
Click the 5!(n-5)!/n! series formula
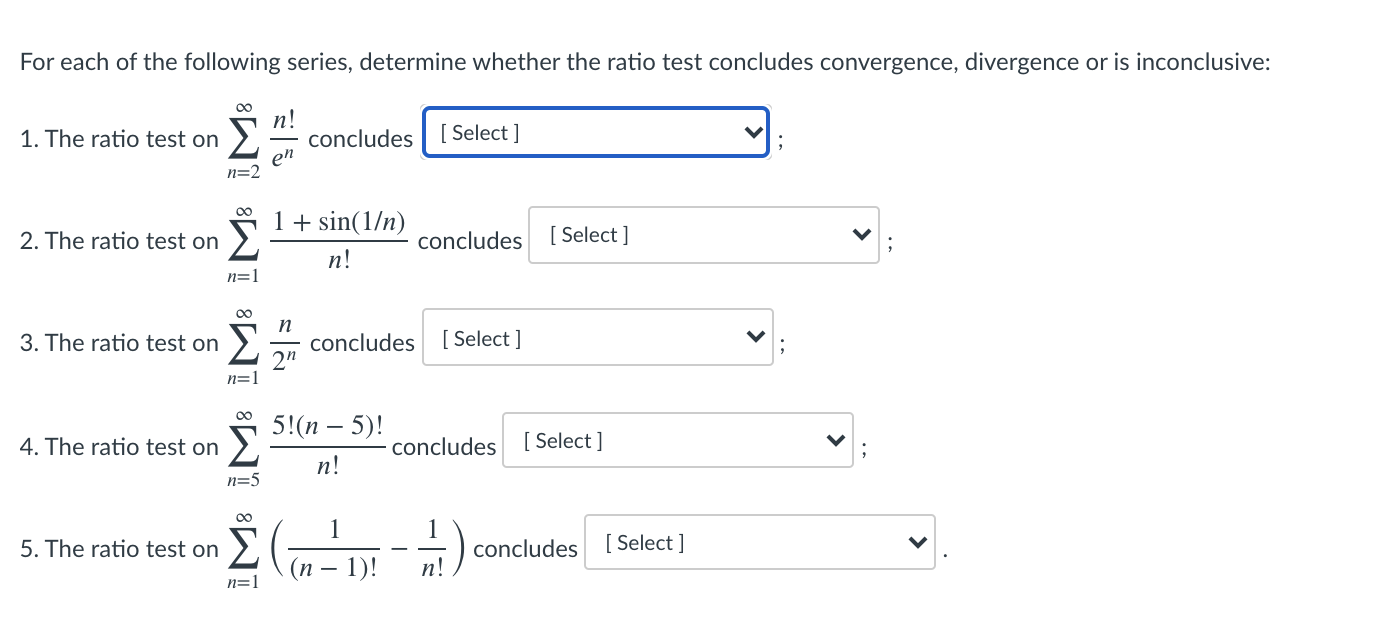click(x=307, y=447)
